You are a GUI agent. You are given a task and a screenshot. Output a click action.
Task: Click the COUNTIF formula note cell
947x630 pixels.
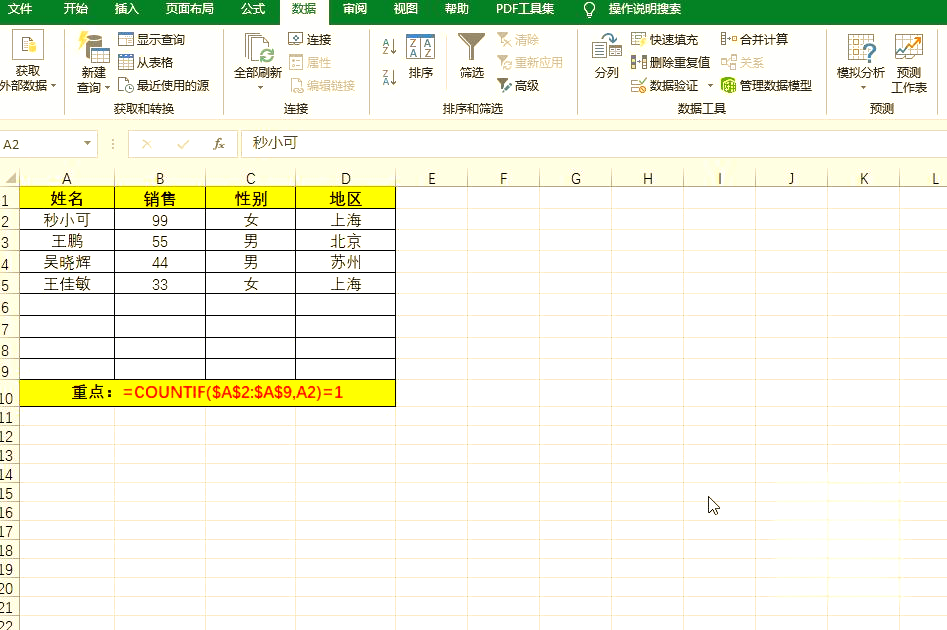click(x=208, y=393)
